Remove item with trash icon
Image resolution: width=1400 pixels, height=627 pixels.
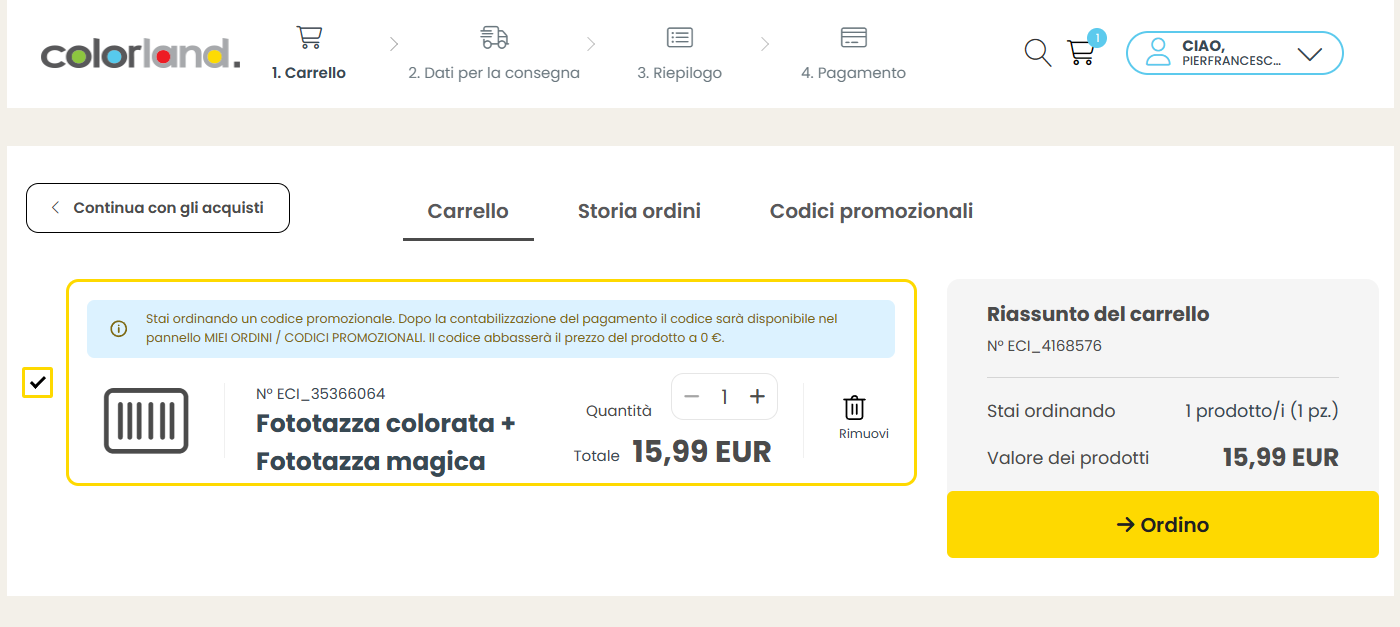point(854,408)
